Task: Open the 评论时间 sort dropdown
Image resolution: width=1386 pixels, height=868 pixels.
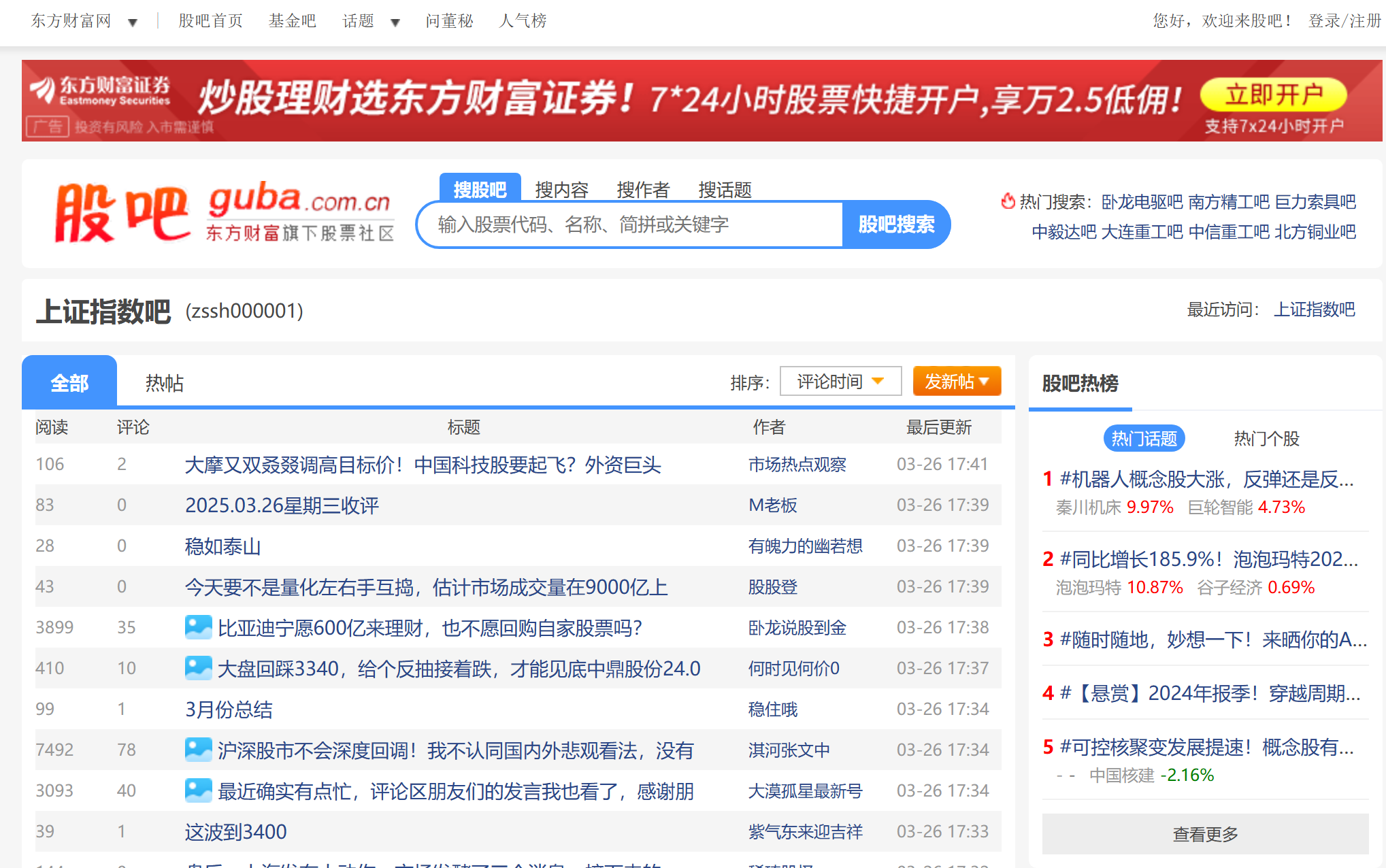Action: 840,381
